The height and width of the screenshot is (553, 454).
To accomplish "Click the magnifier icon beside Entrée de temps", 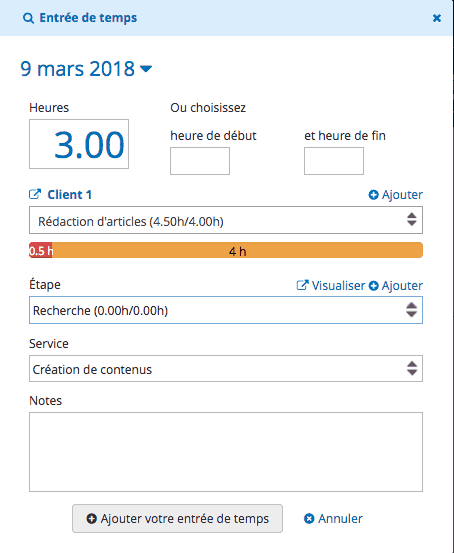I will point(28,18).
